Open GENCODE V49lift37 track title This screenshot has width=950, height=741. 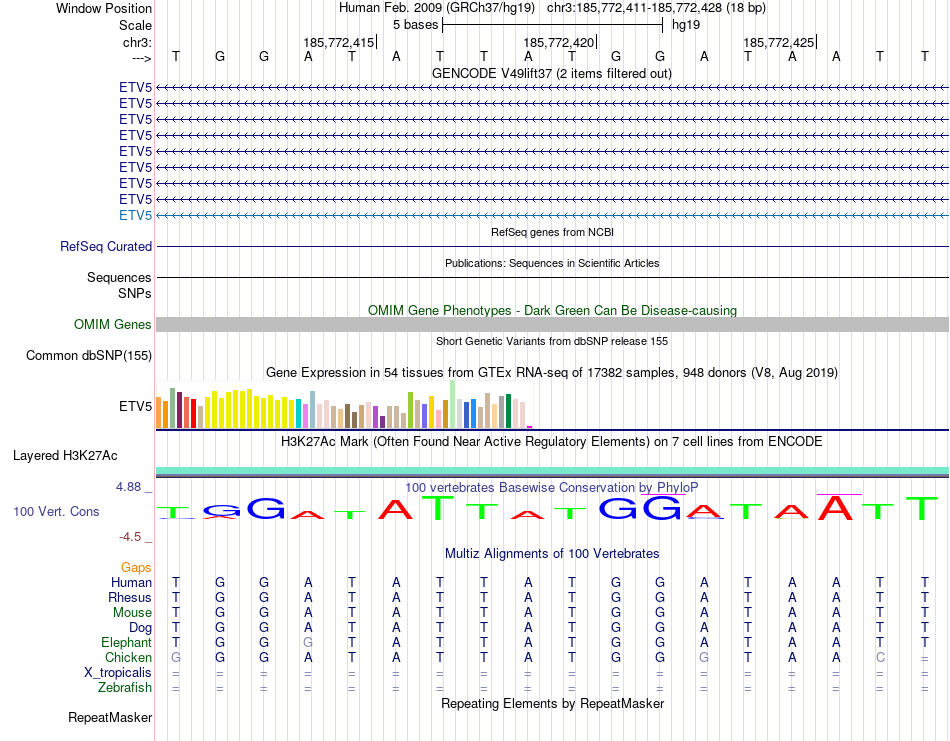[x=551, y=73]
